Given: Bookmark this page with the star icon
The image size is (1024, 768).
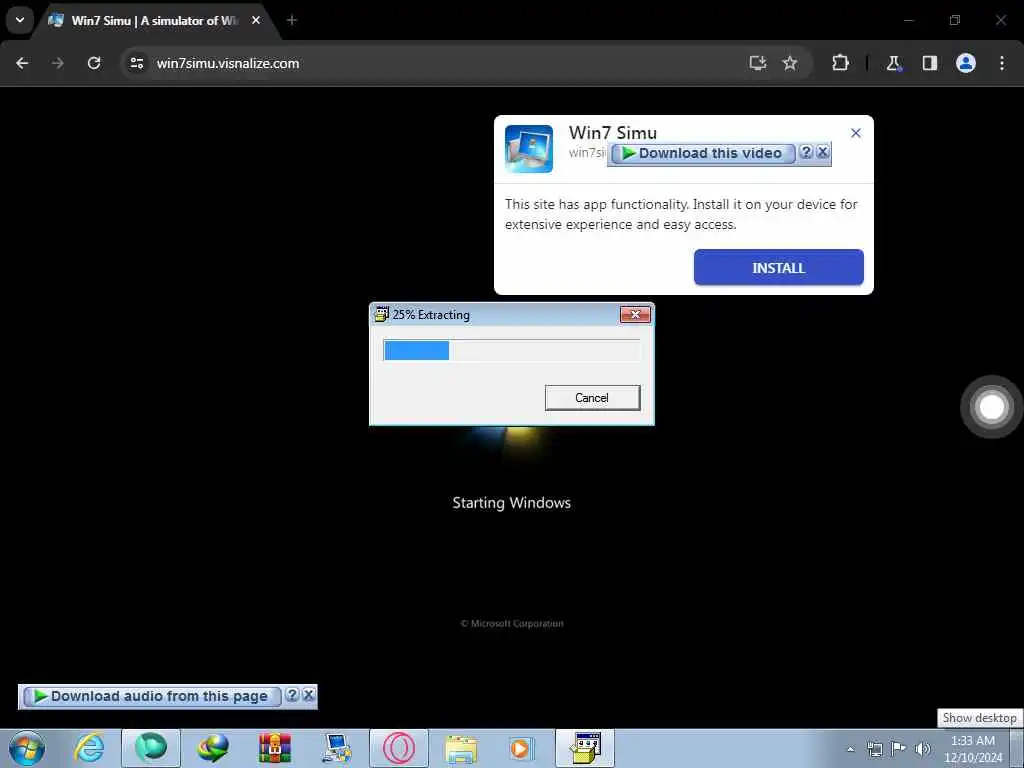Looking at the screenshot, I should 790,63.
